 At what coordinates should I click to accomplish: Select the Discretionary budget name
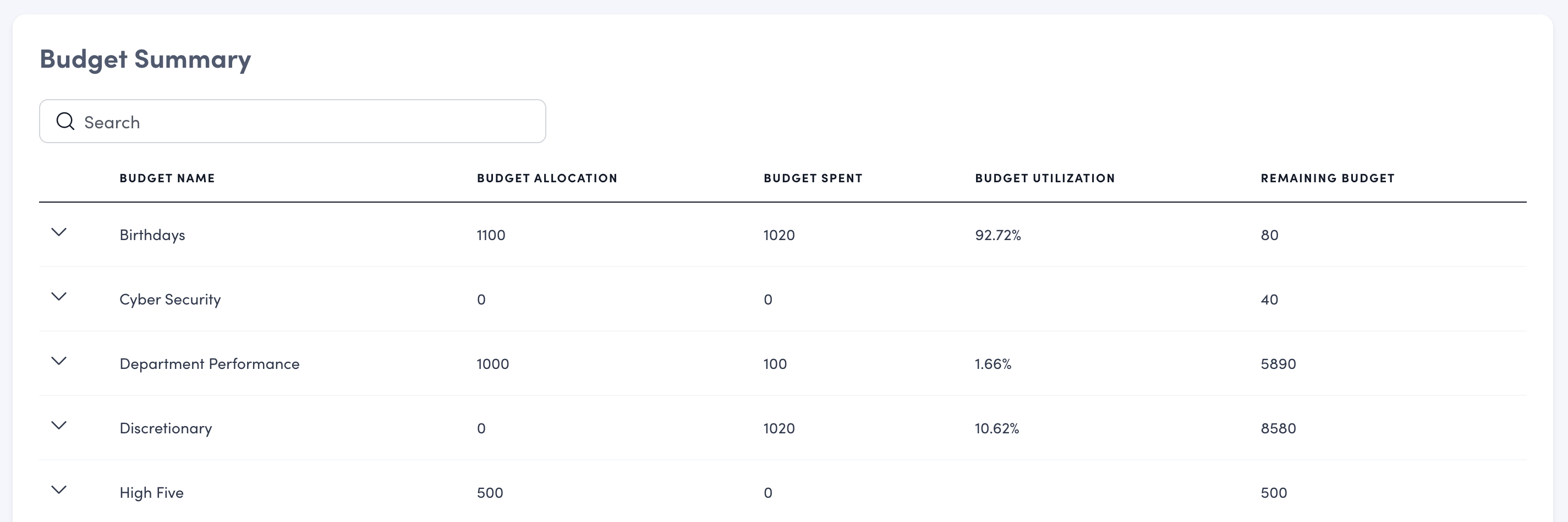[x=166, y=429]
